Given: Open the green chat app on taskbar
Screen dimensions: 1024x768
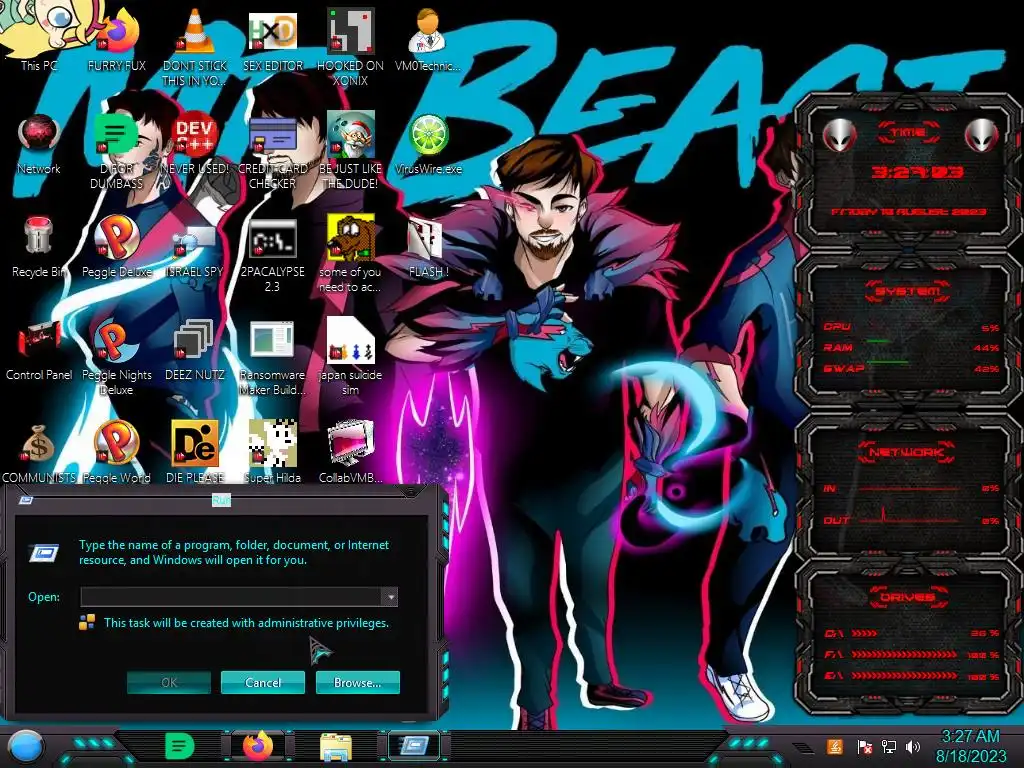Looking at the screenshot, I should [179, 746].
